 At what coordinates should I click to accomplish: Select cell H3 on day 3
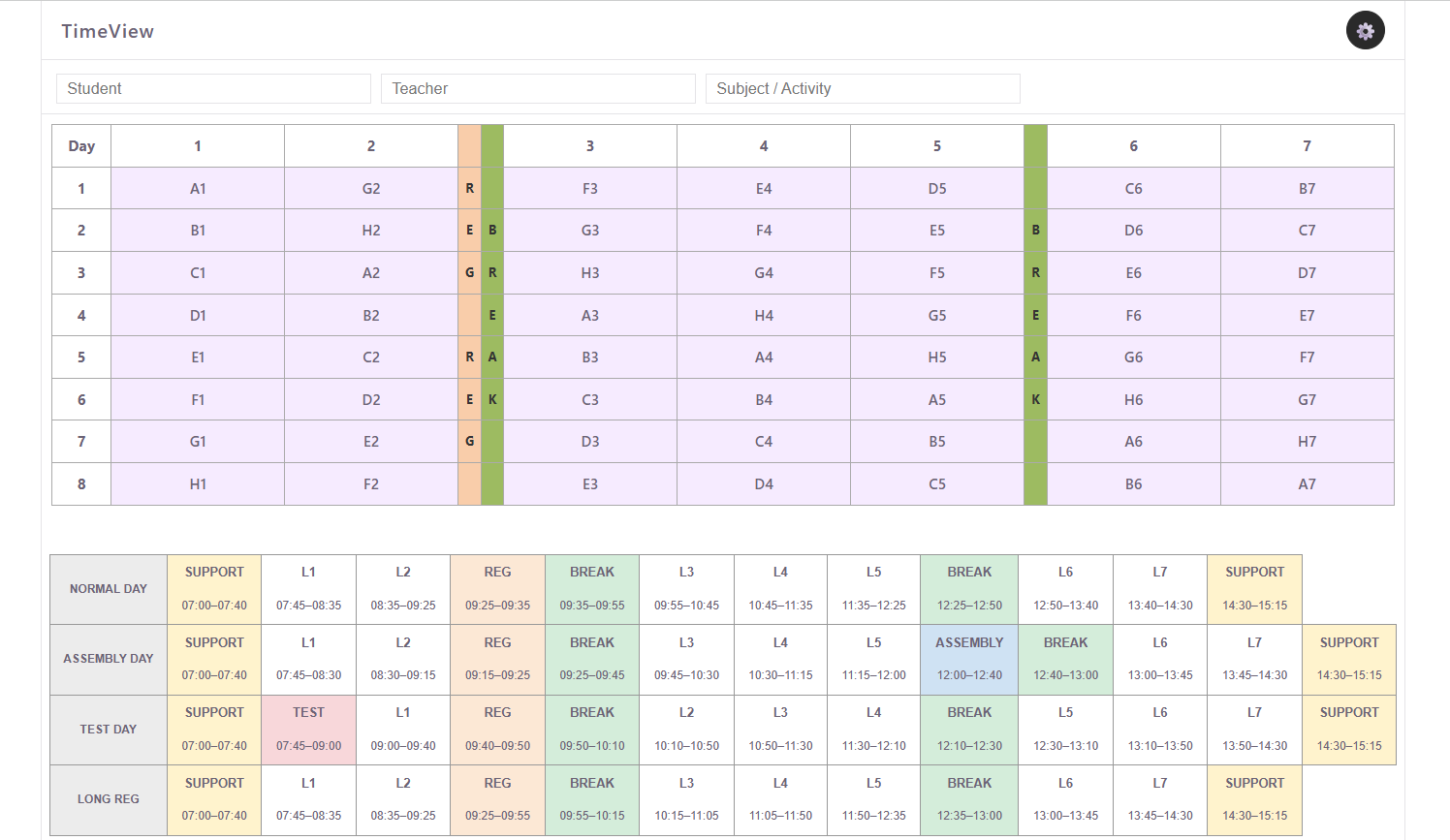[x=590, y=273]
